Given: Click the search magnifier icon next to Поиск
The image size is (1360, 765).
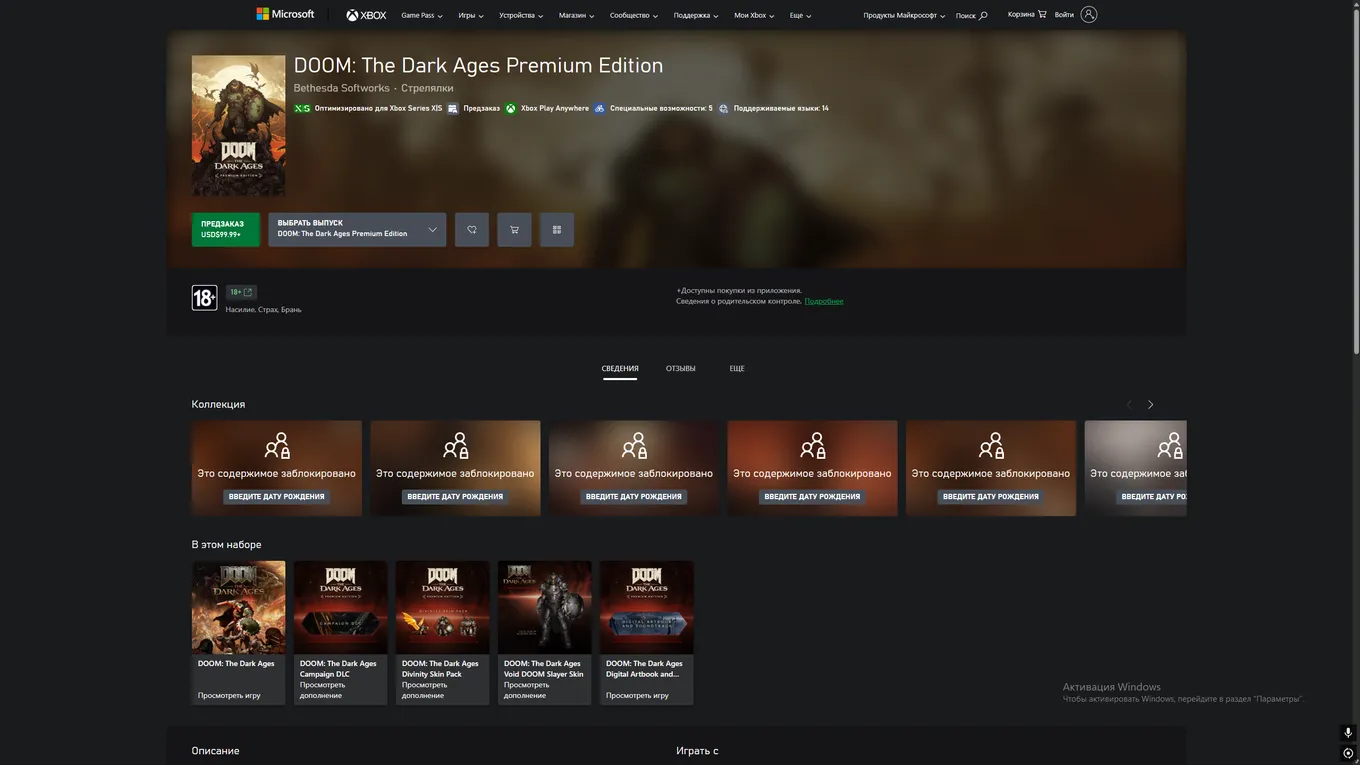Looking at the screenshot, I should coord(983,15).
